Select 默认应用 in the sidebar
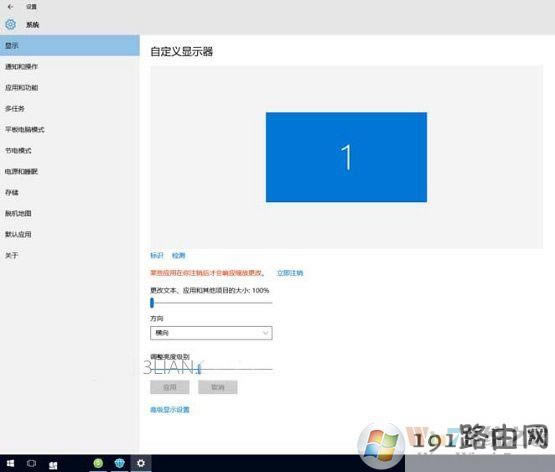The image size is (555, 472). click(70, 234)
